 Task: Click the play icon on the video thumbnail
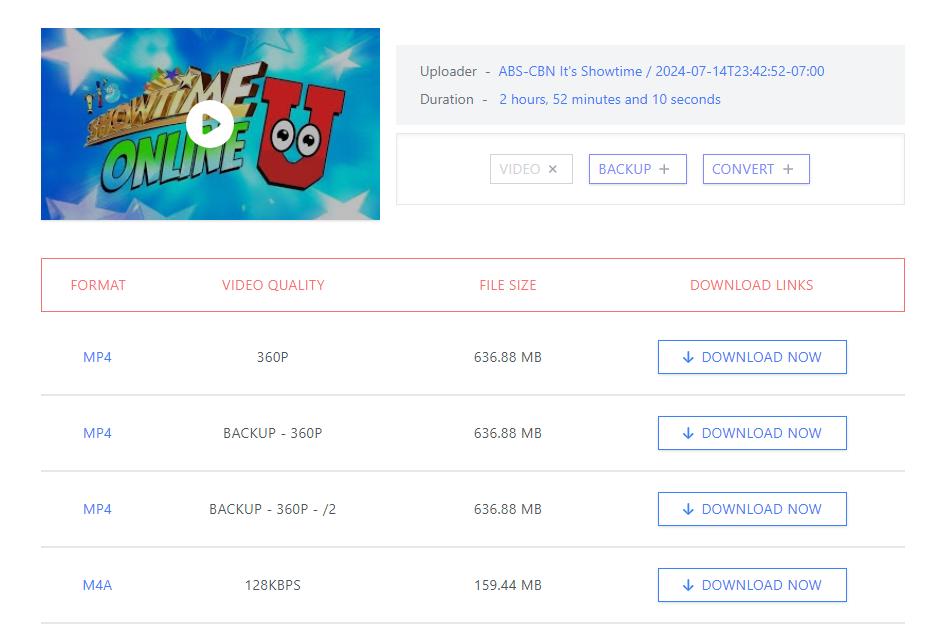click(210, 124)
